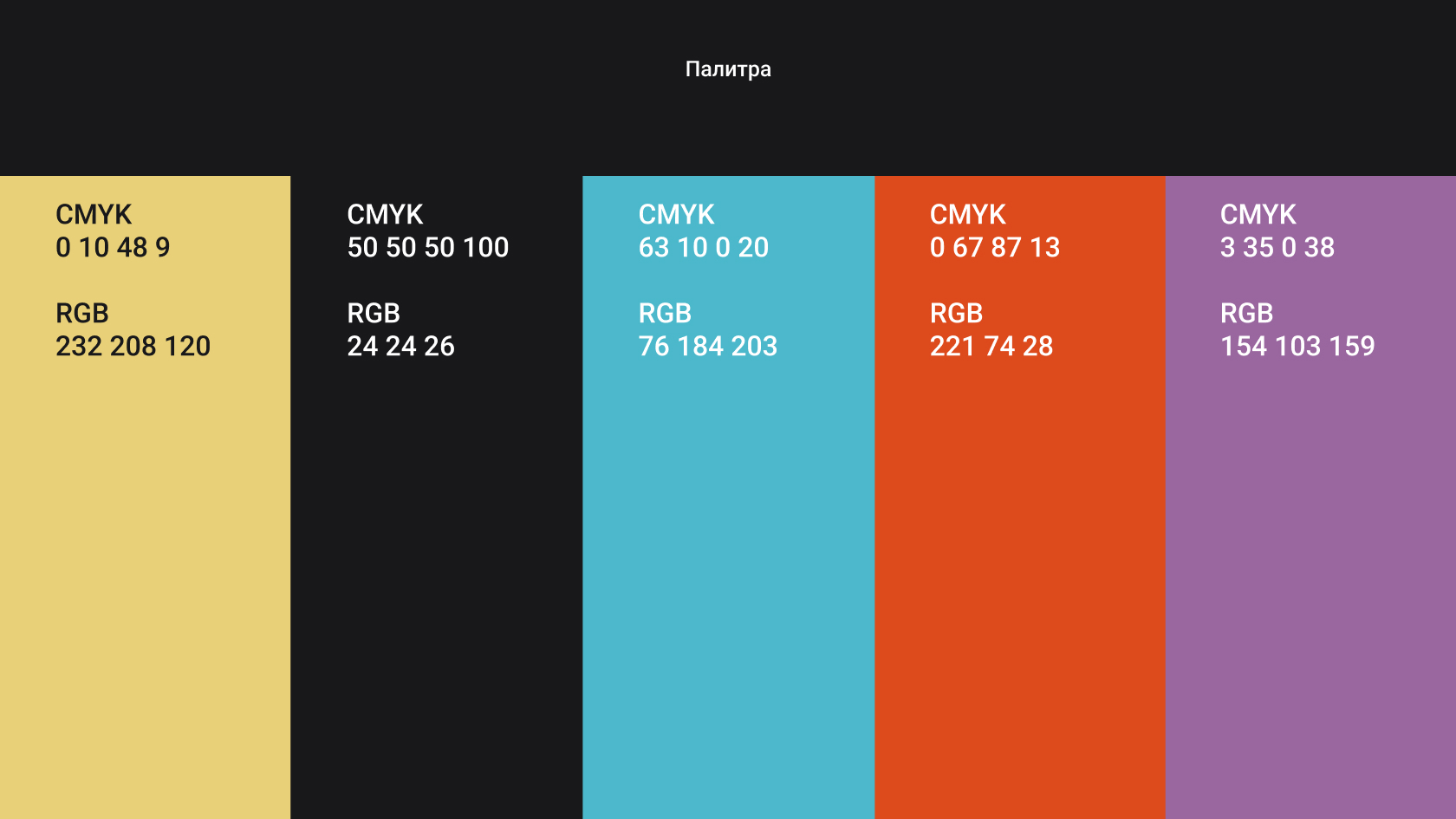Click the RGB label on orange swatch

pyautogui.click(x=957, y=314)
